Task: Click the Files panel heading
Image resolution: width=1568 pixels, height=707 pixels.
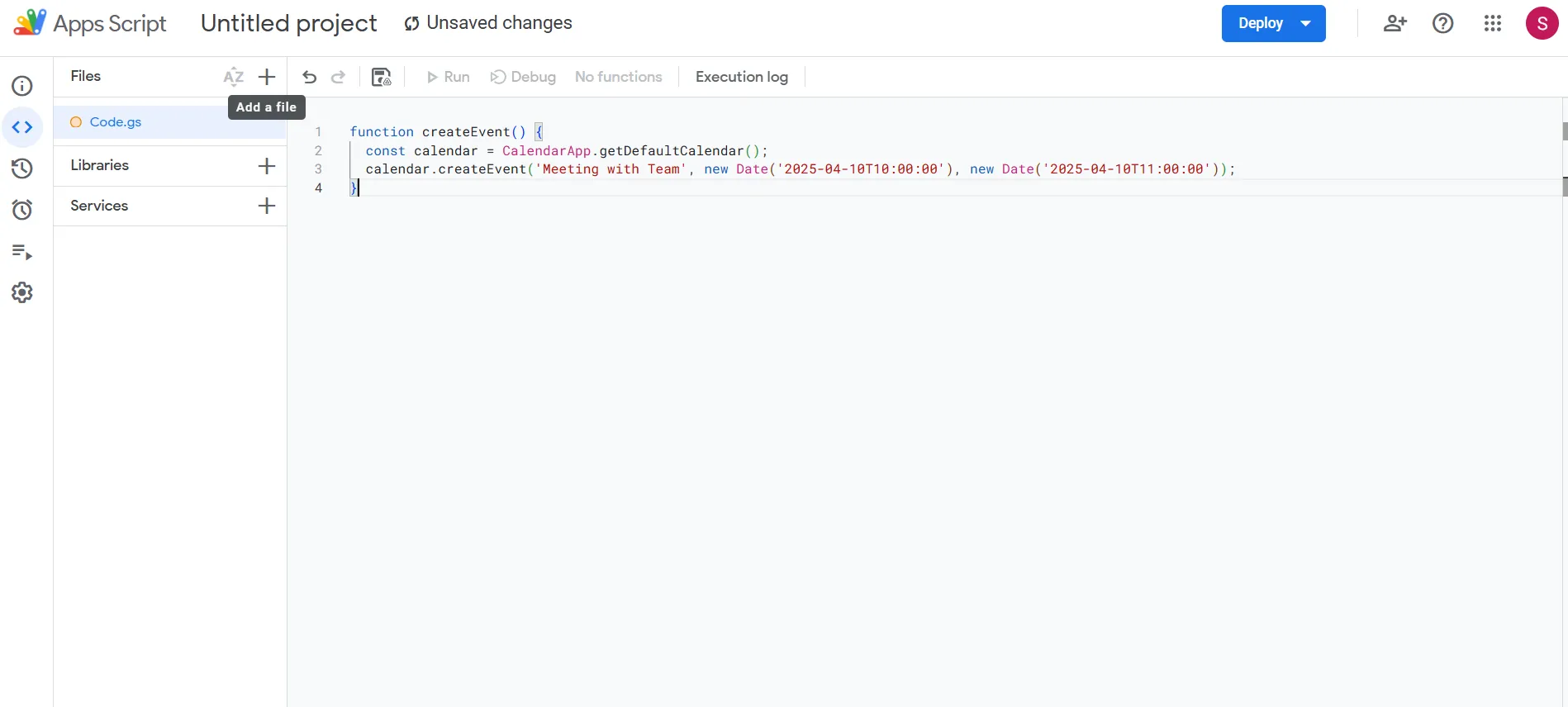Action: tap(86, 76)
